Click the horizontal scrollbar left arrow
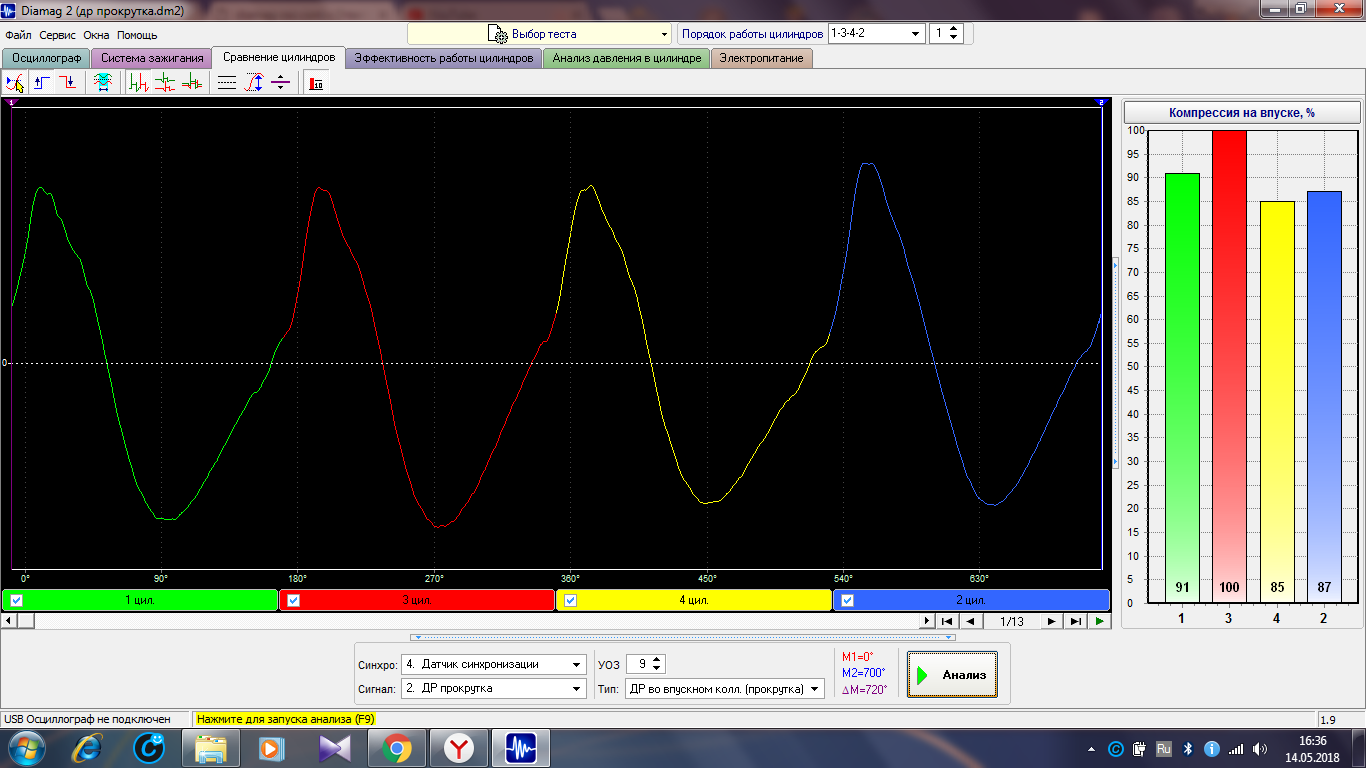The width and height of the screenshot is (1366, 768). point(9,621)
